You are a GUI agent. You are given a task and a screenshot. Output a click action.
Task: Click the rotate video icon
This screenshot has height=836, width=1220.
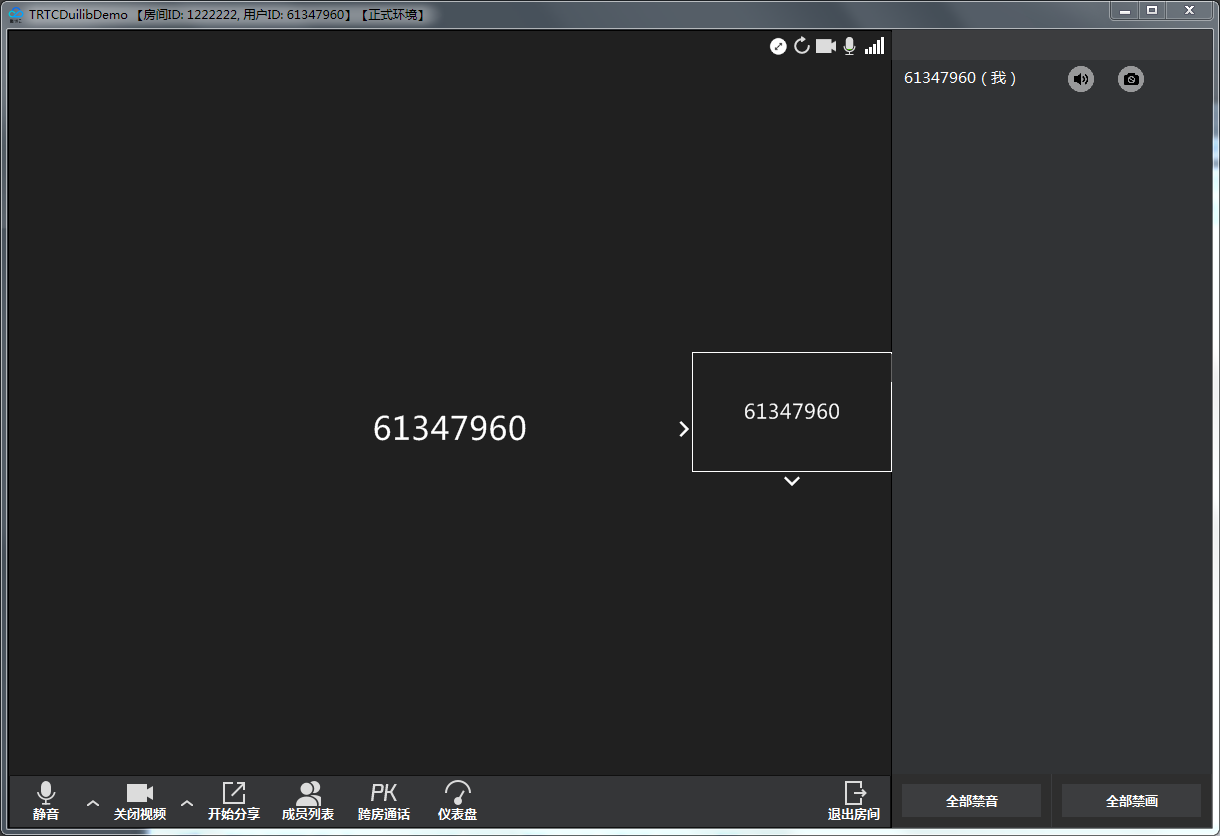pyautogui.click(x=802, y=46)
